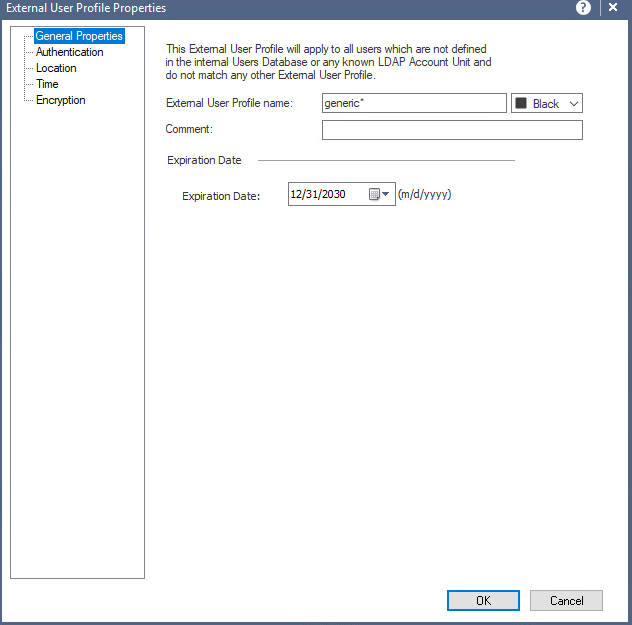Open the Black color dropdown
The height and width of the screenshot is (625, 632).
[x=547, y=104]
